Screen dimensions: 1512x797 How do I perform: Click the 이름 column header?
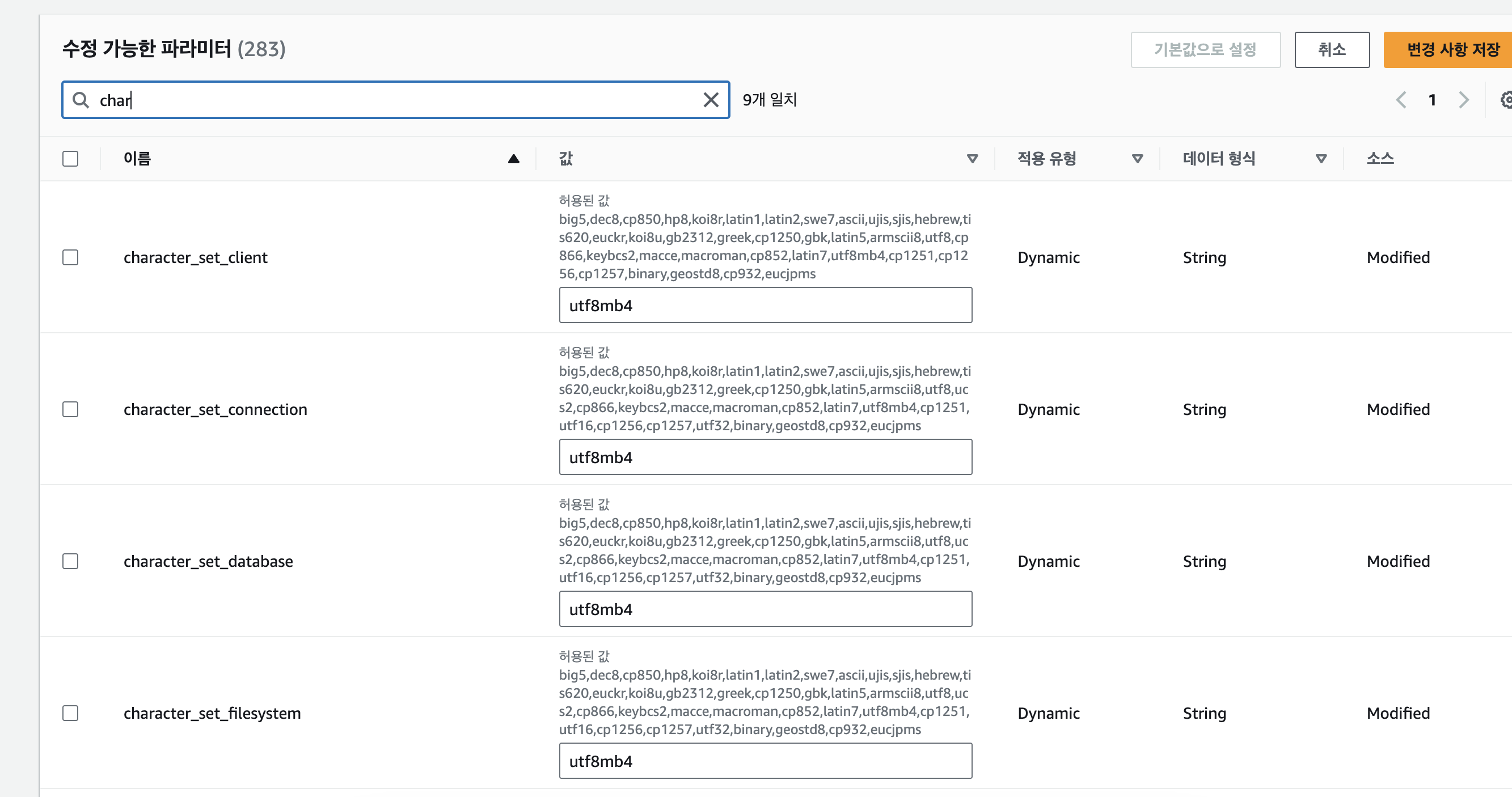tap(137, 159)
